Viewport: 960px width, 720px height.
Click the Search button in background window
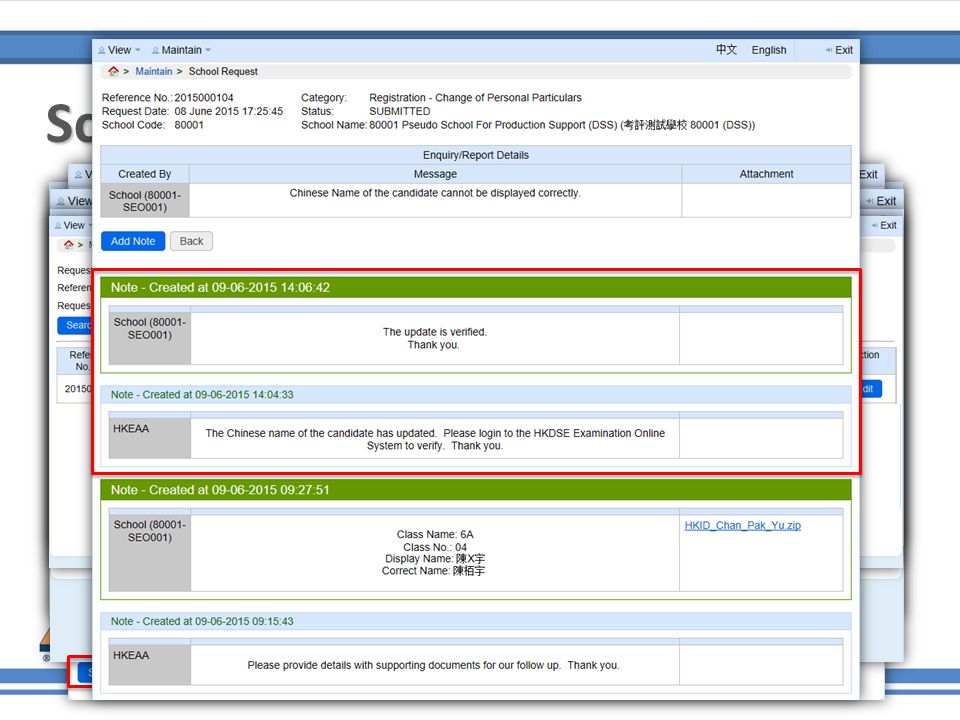[x=75, y=325]
